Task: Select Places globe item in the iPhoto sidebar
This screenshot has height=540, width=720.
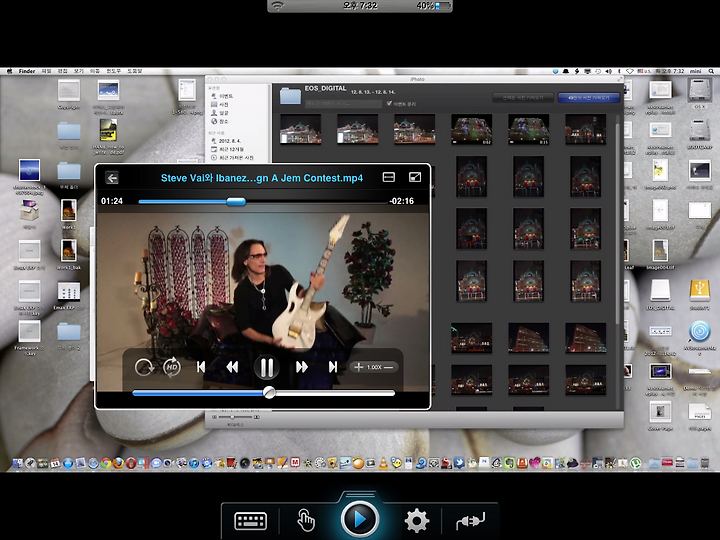Action: pyautogui.click(x=219, y=121)
